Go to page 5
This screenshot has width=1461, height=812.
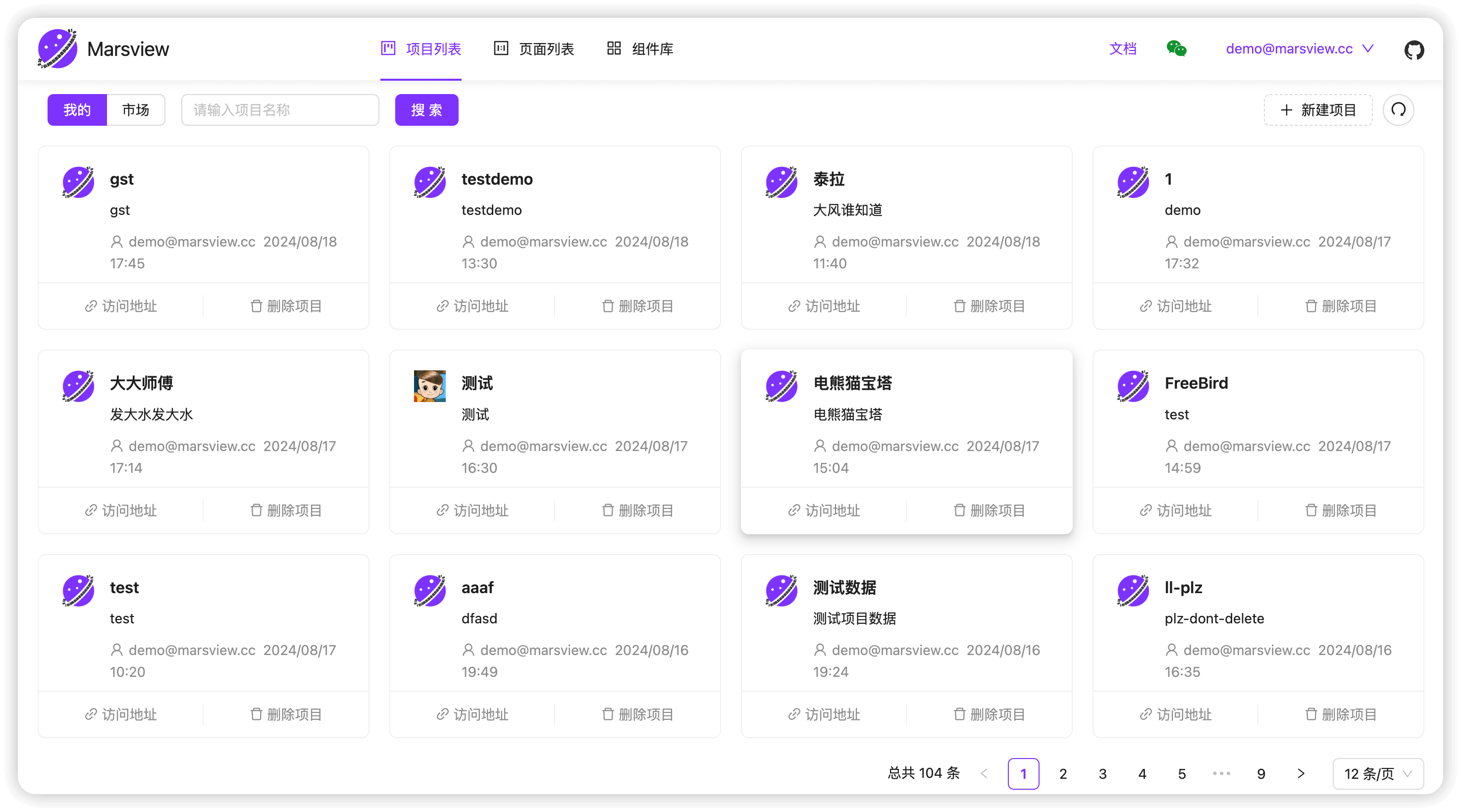point(1182,774)
